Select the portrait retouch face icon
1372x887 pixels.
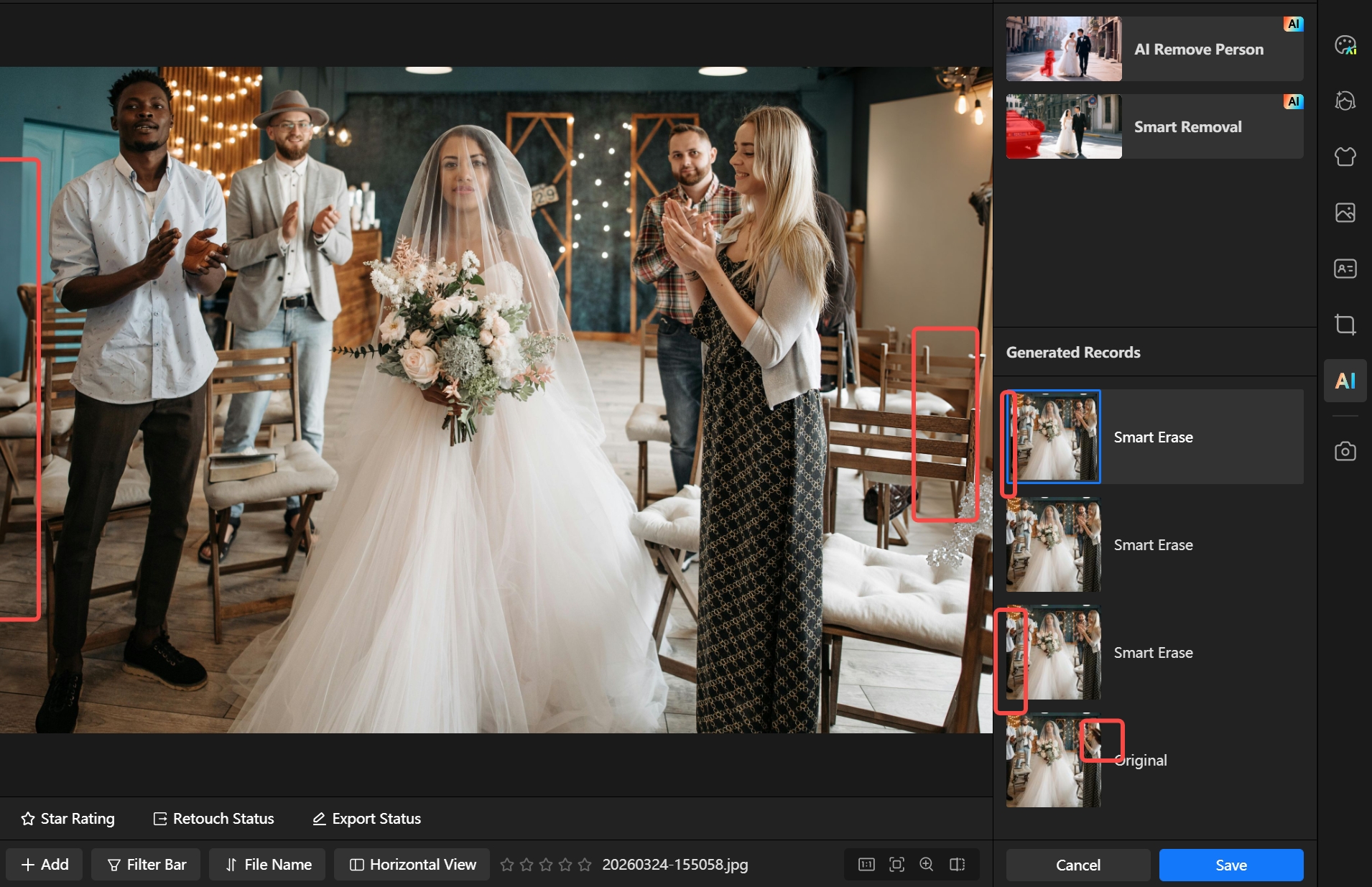tap(1345, 101)
